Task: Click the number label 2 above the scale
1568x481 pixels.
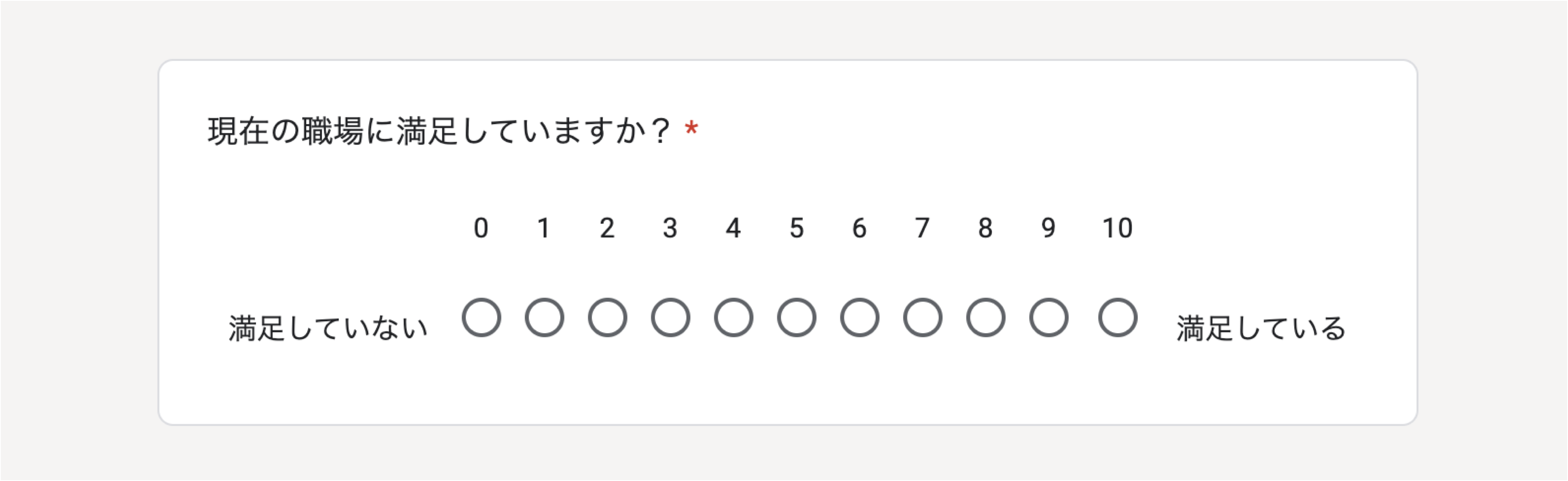Action: click(x=607, y=228)
